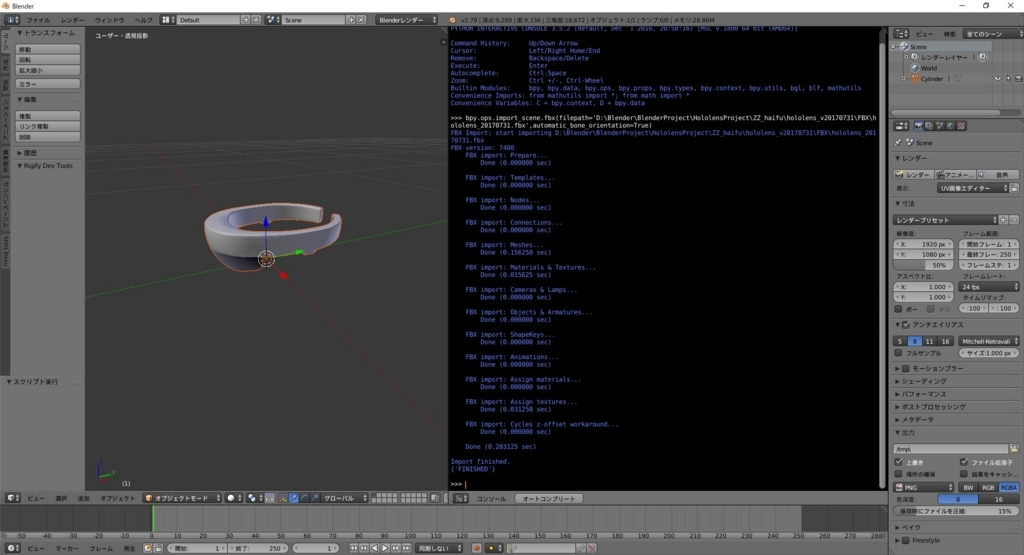This screenshot has height=555, width=1024.
Task: Click the Autocomplete (オートコンプリート) button
Action: pos(549,499)
